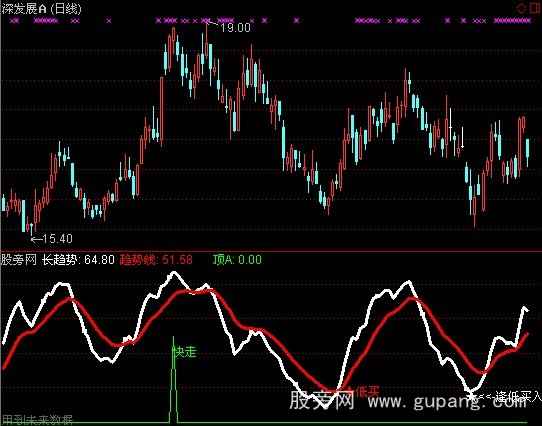The image size is (542, 426).
Task: Select the green 顶A: 0.00 indicator label
Action: 237,259
